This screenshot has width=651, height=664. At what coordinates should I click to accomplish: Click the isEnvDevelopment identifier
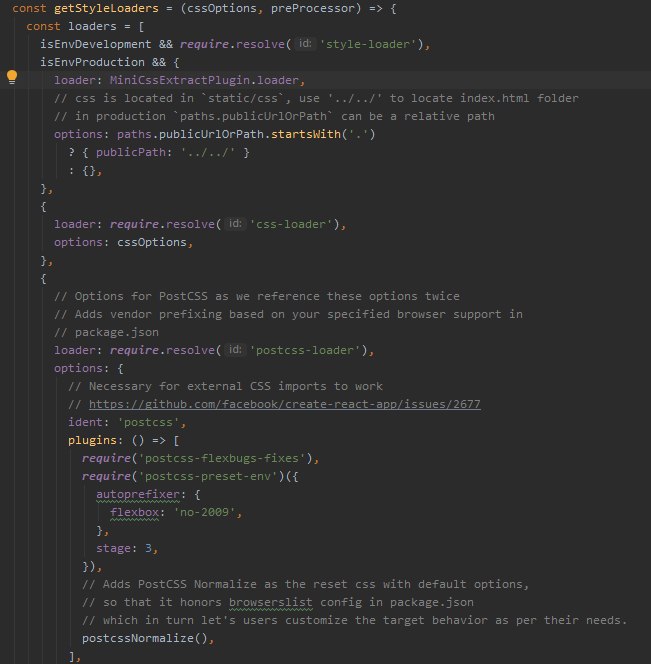coord(96,44)
